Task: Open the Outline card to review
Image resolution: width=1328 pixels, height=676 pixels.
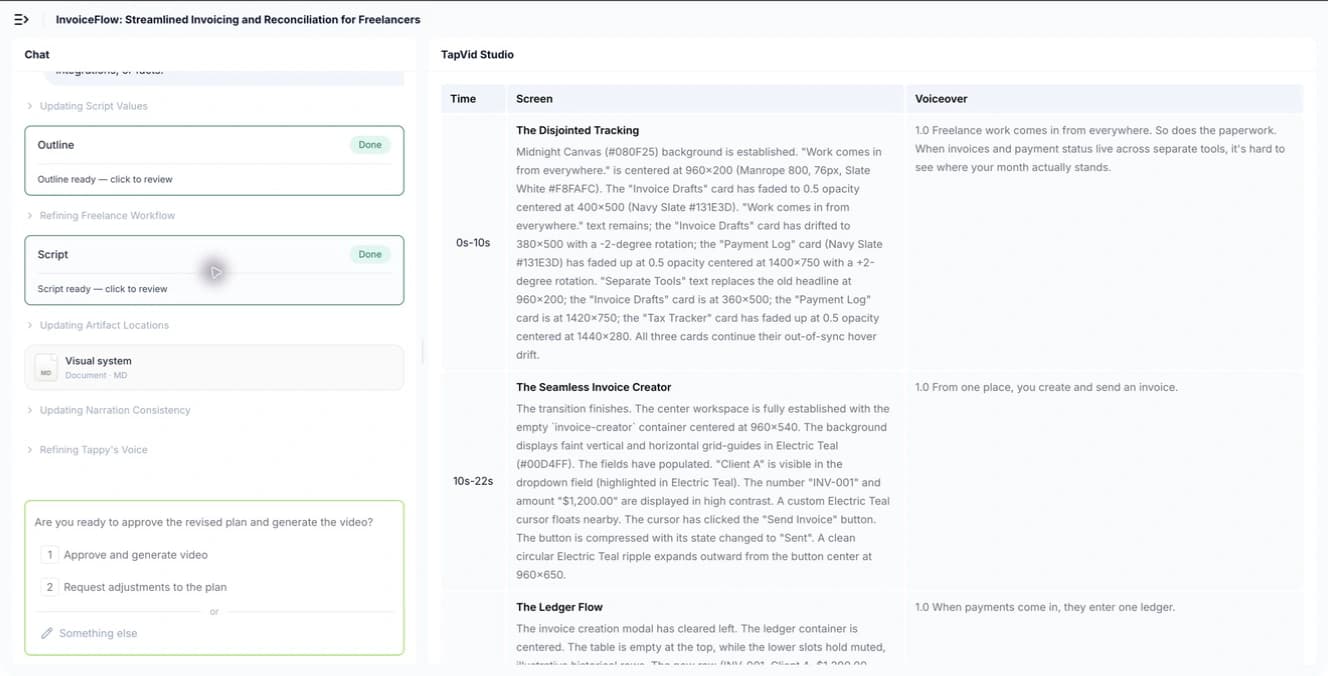Action: 214,160
